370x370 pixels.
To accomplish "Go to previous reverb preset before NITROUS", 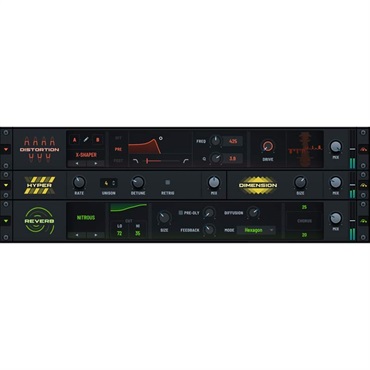I will (x=77, y=235).
